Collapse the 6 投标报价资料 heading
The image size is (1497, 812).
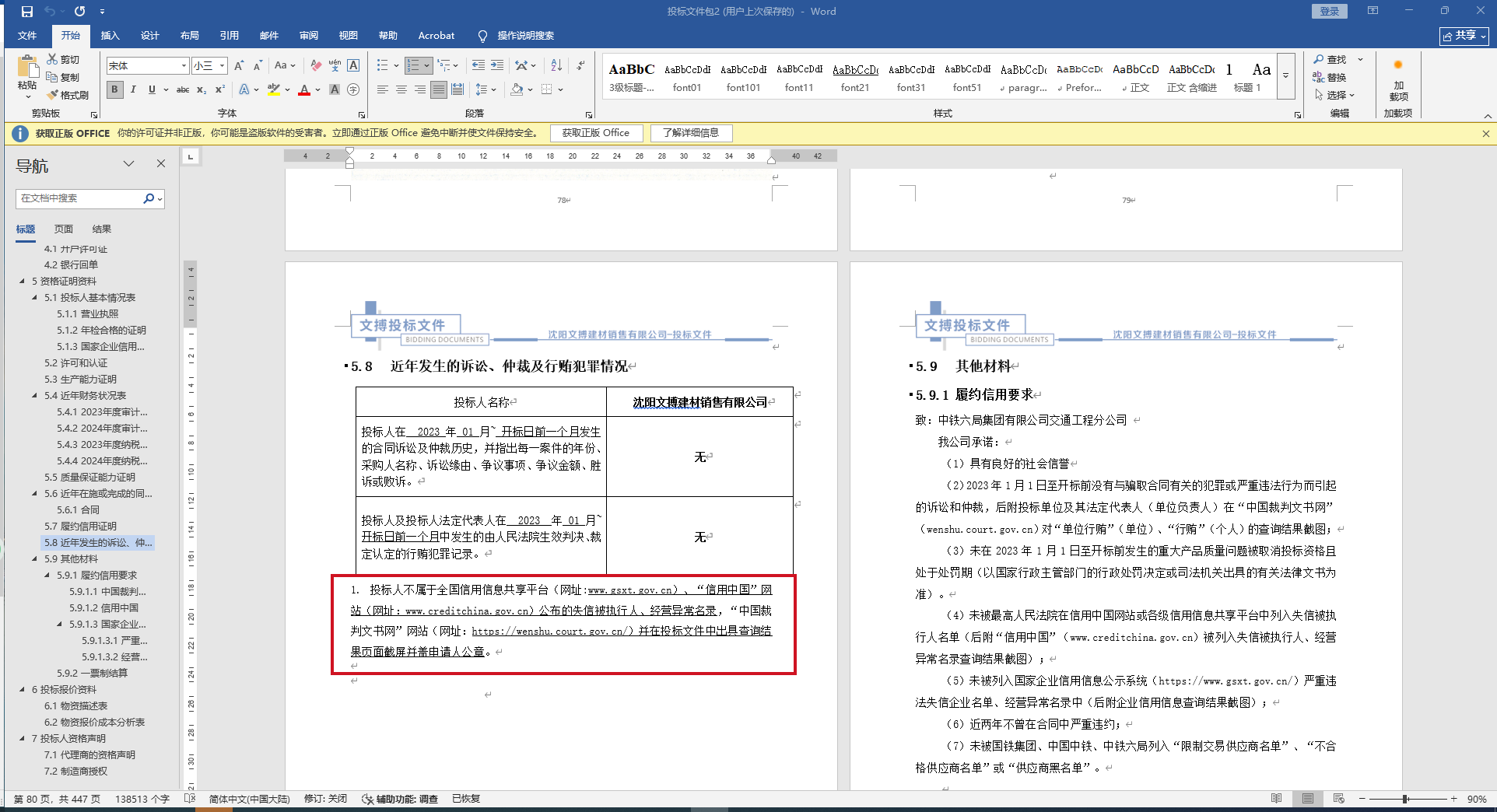coord(22,689)
